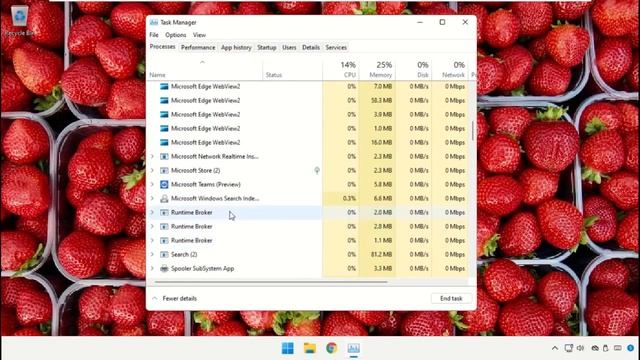Click the Microsoft Store process icon
640x360 pixels.
point(164,170)
